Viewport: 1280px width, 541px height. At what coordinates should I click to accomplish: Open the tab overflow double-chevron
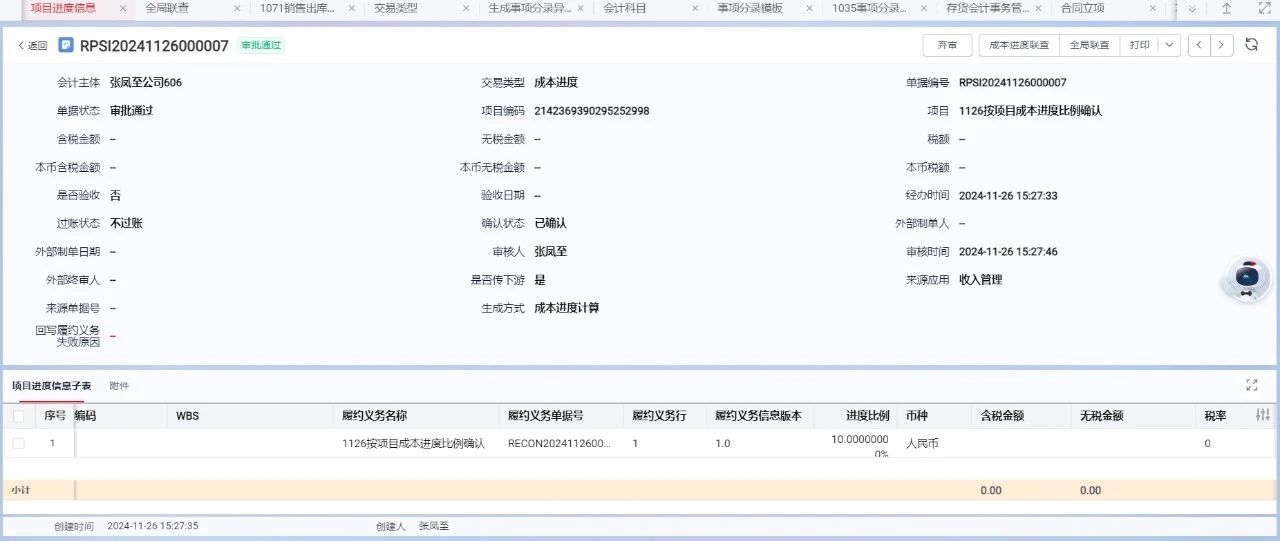[1191, 8]
